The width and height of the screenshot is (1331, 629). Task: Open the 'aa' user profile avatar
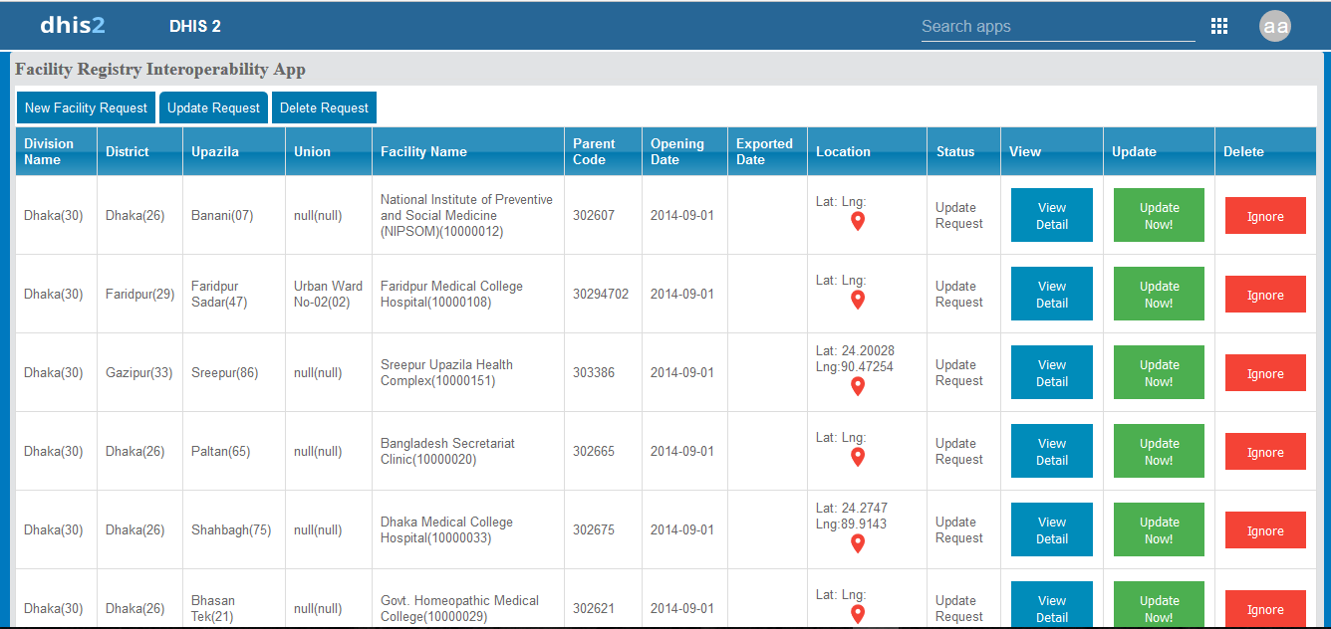coord(1275,27)
